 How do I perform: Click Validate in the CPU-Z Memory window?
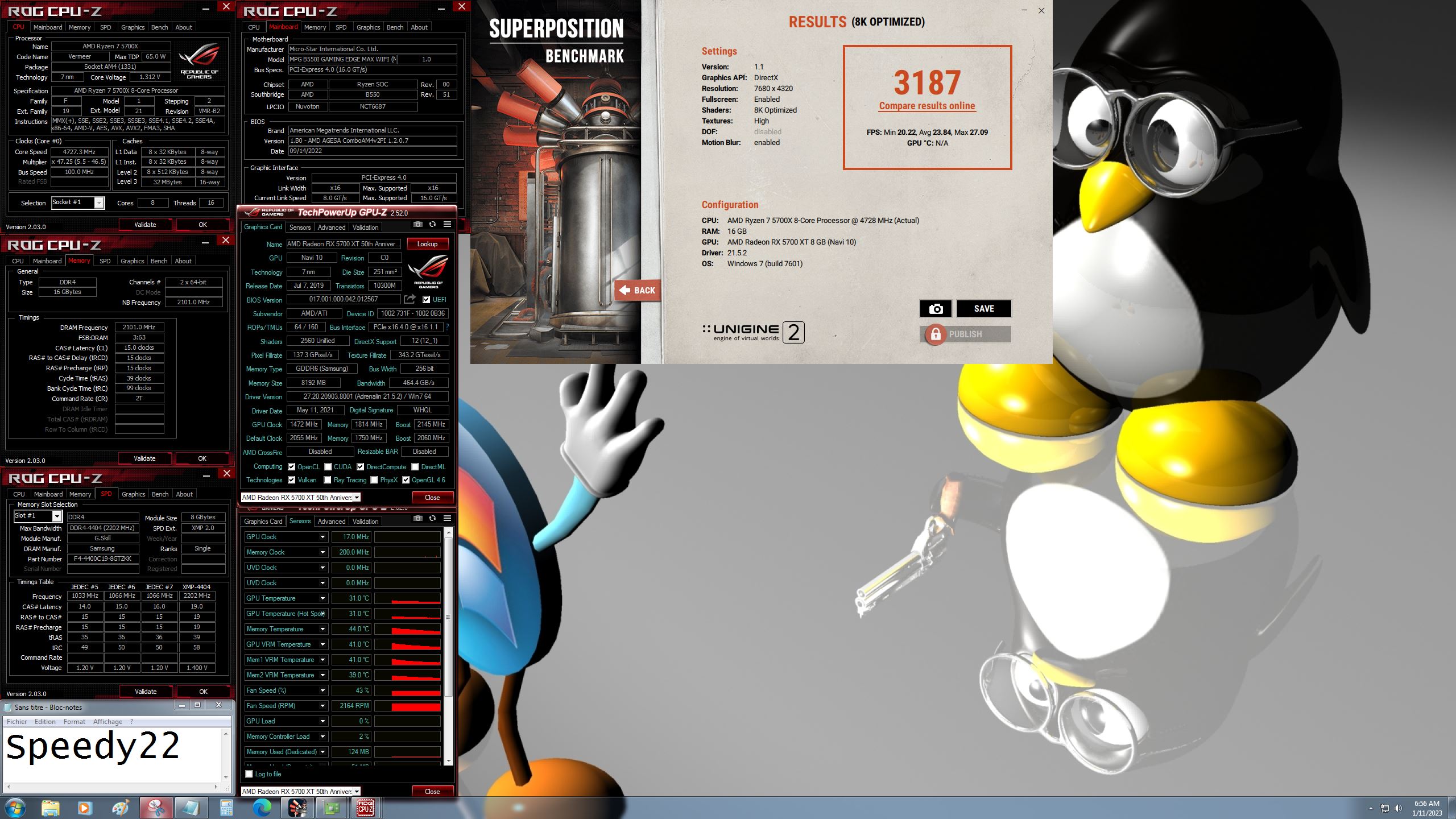(x=144, y=458)
